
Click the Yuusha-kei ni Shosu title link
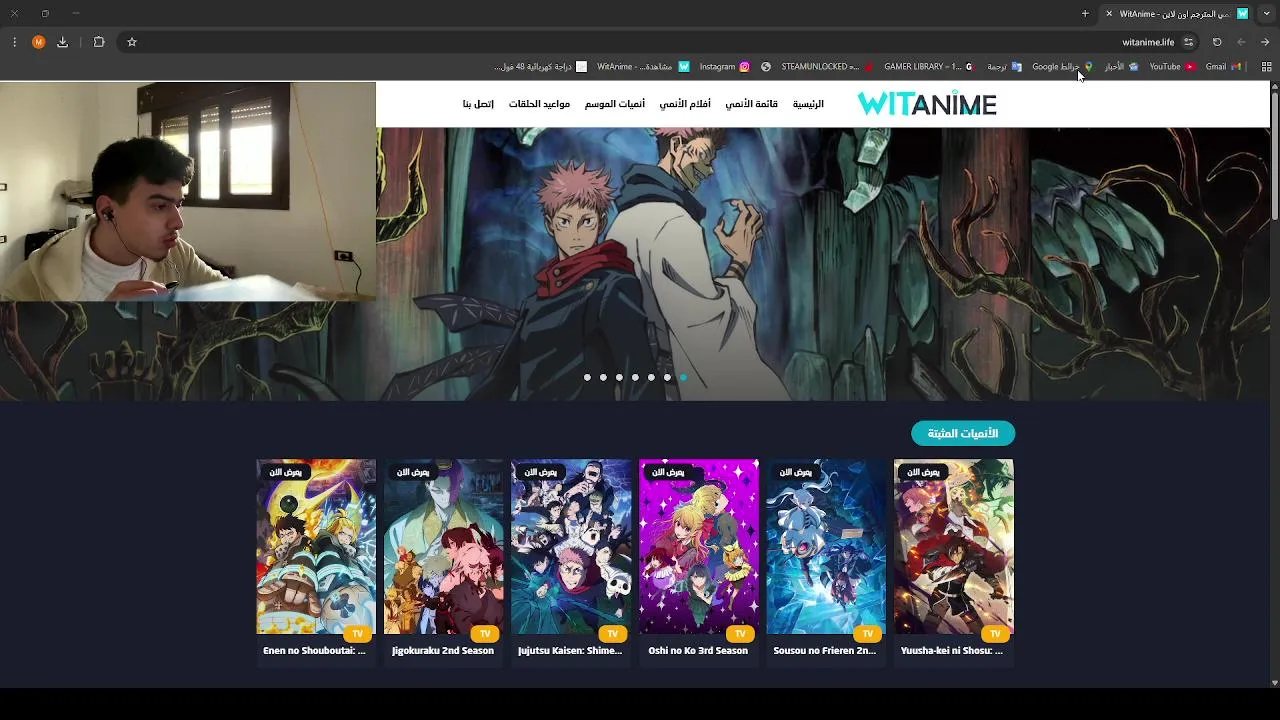pyautogui.click(x=952, y=651)
